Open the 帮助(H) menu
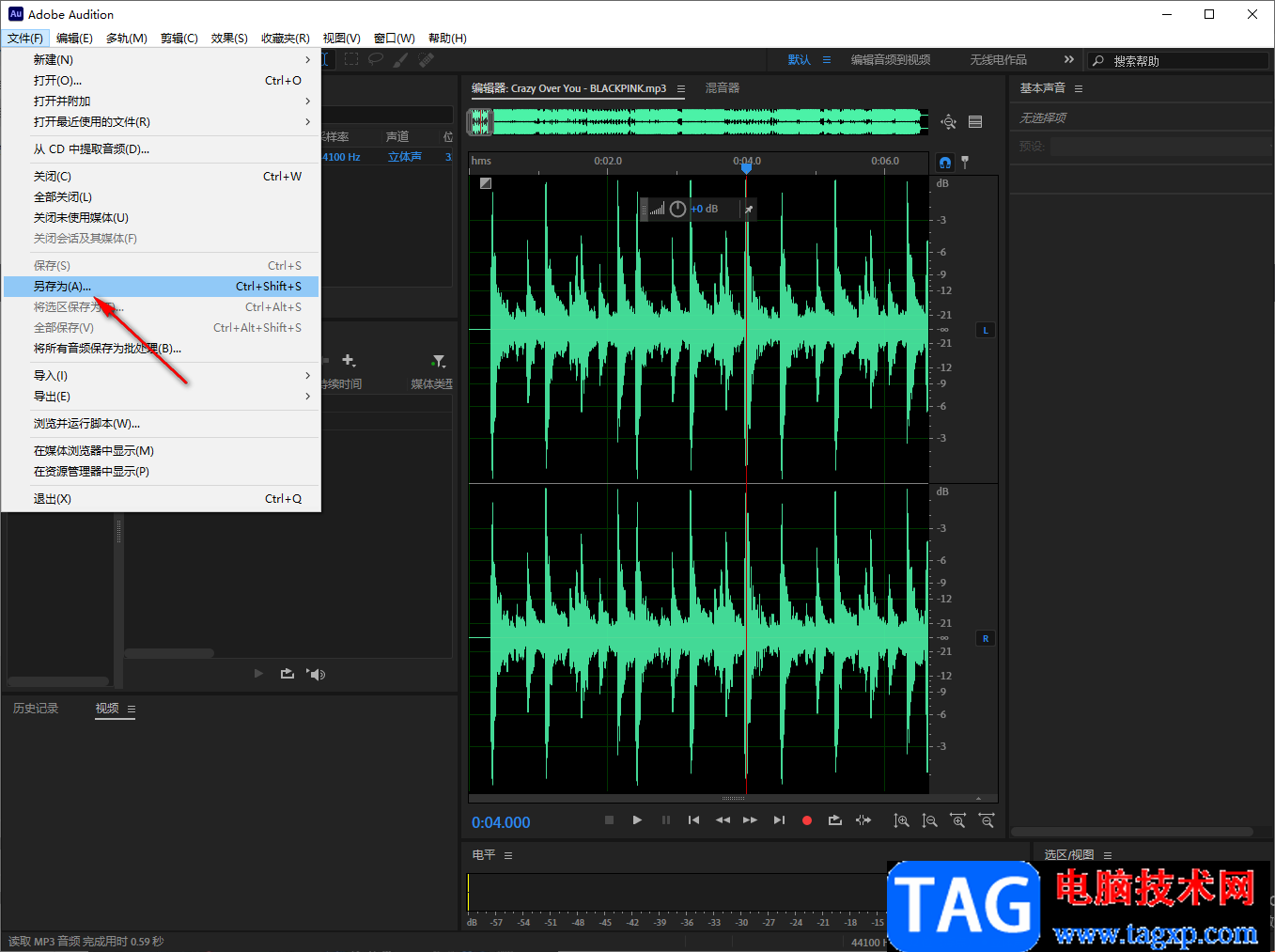 click(447, 39)
